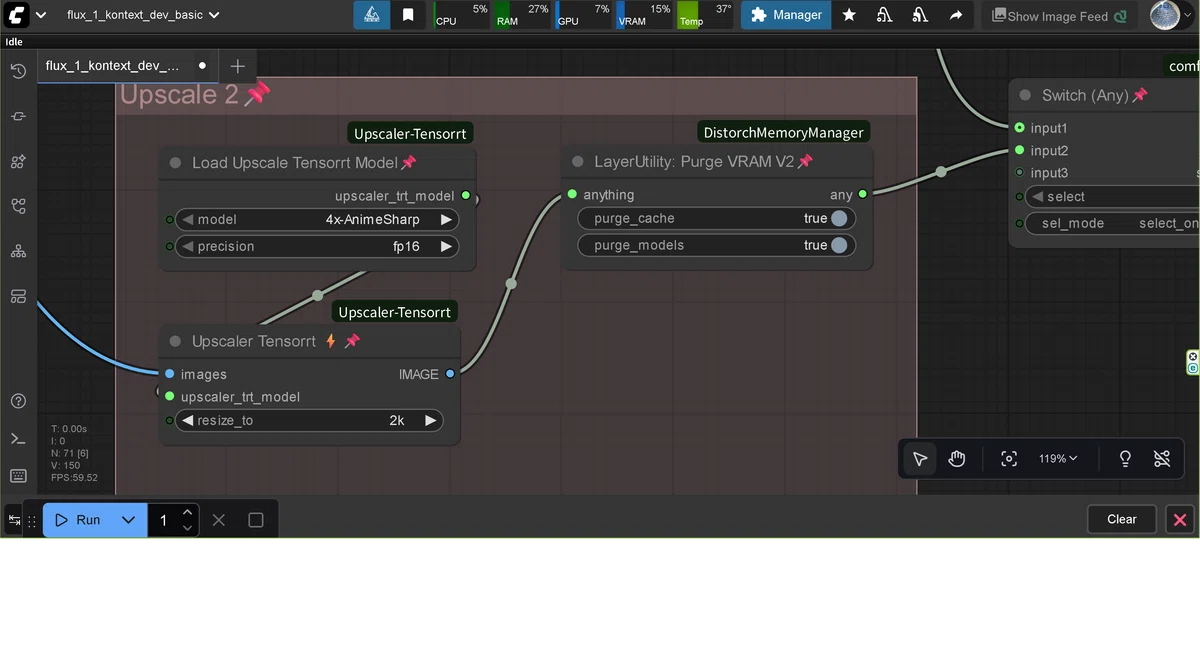Click previous arrow on resize_to selector
Viewport: 1200px width, 650px height.
(x=187, y=421)
